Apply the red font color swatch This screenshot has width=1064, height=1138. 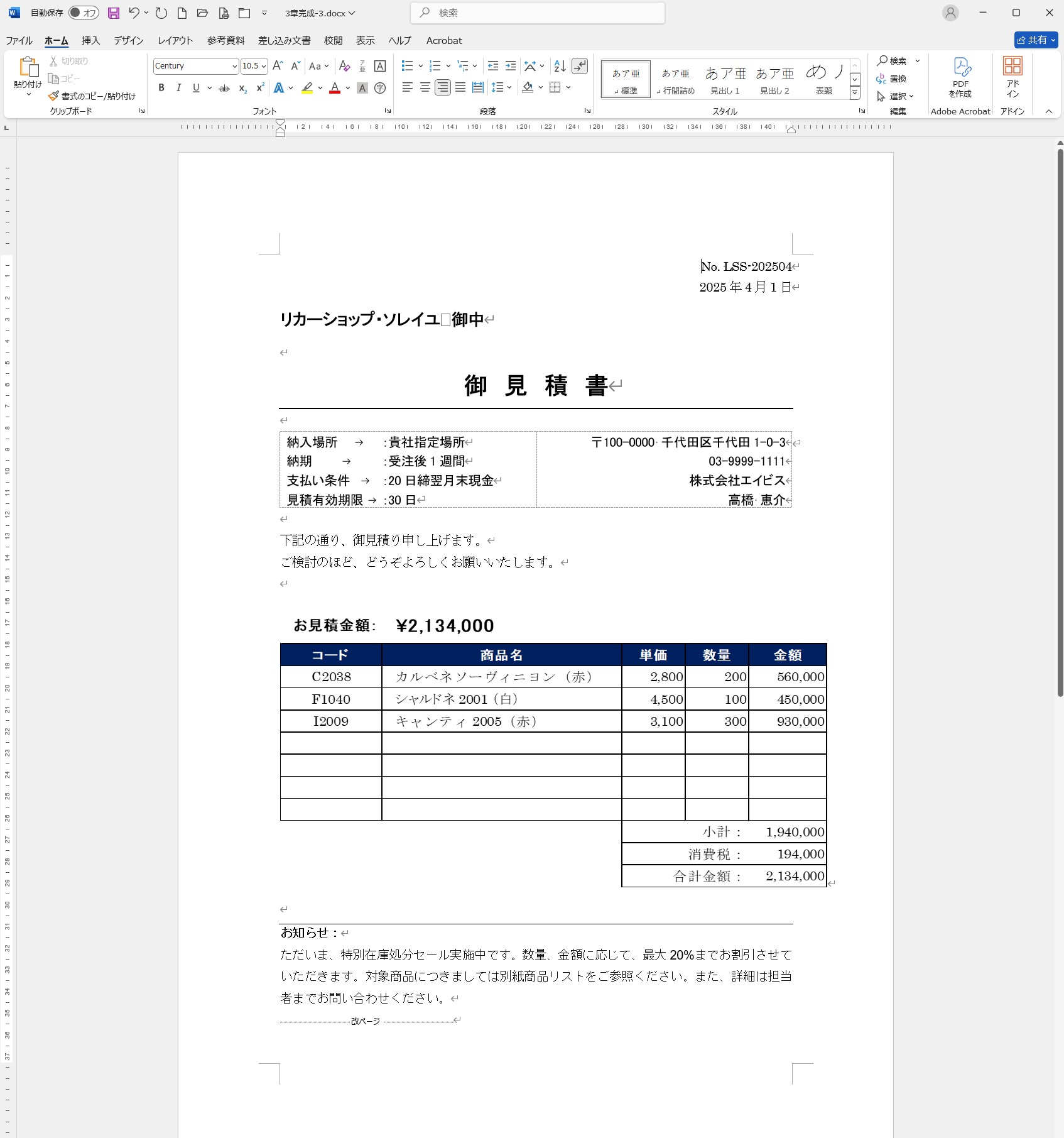(x=335, y=88)
